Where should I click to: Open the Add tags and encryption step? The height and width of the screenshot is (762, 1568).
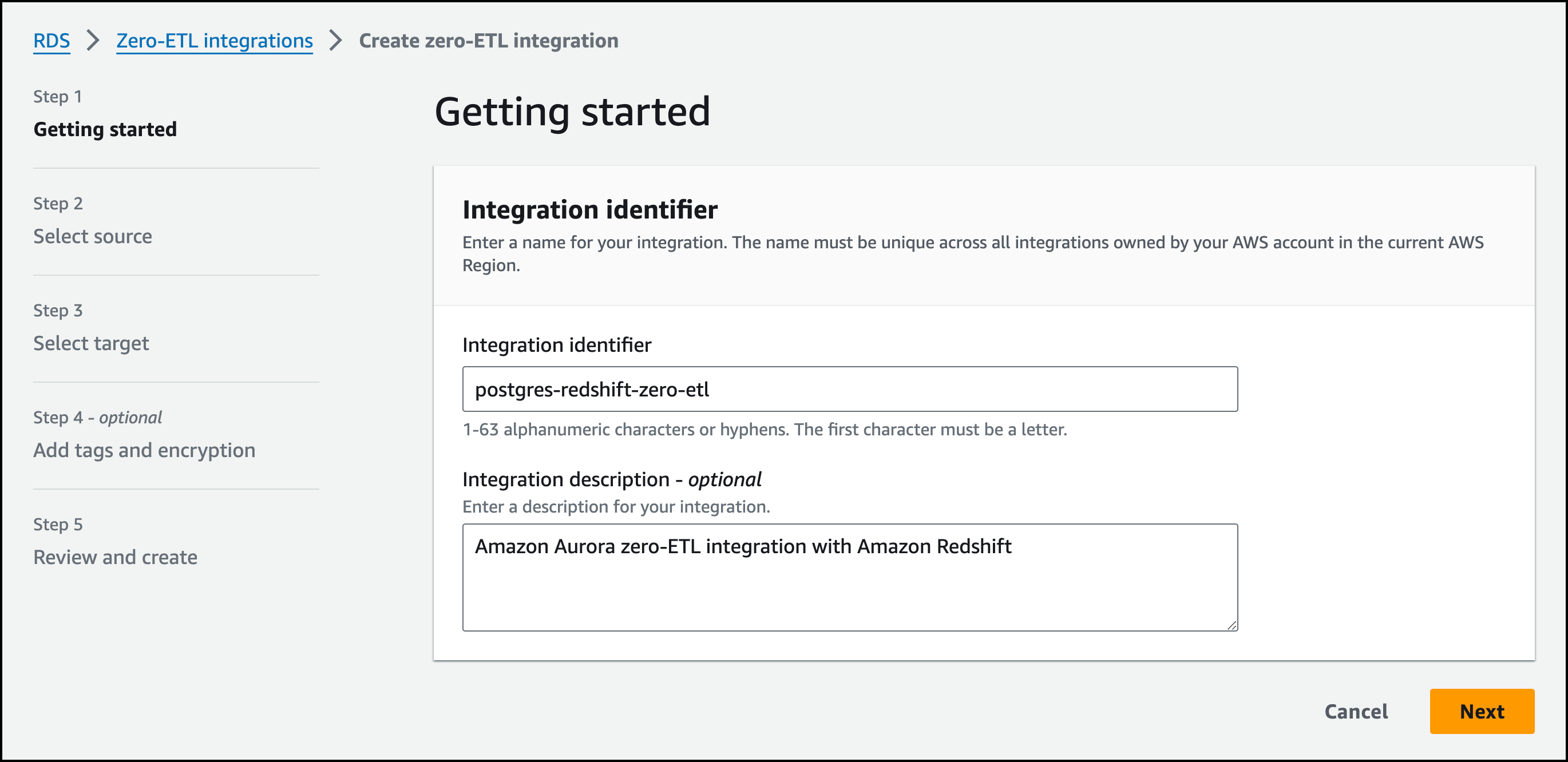[144, 450]
